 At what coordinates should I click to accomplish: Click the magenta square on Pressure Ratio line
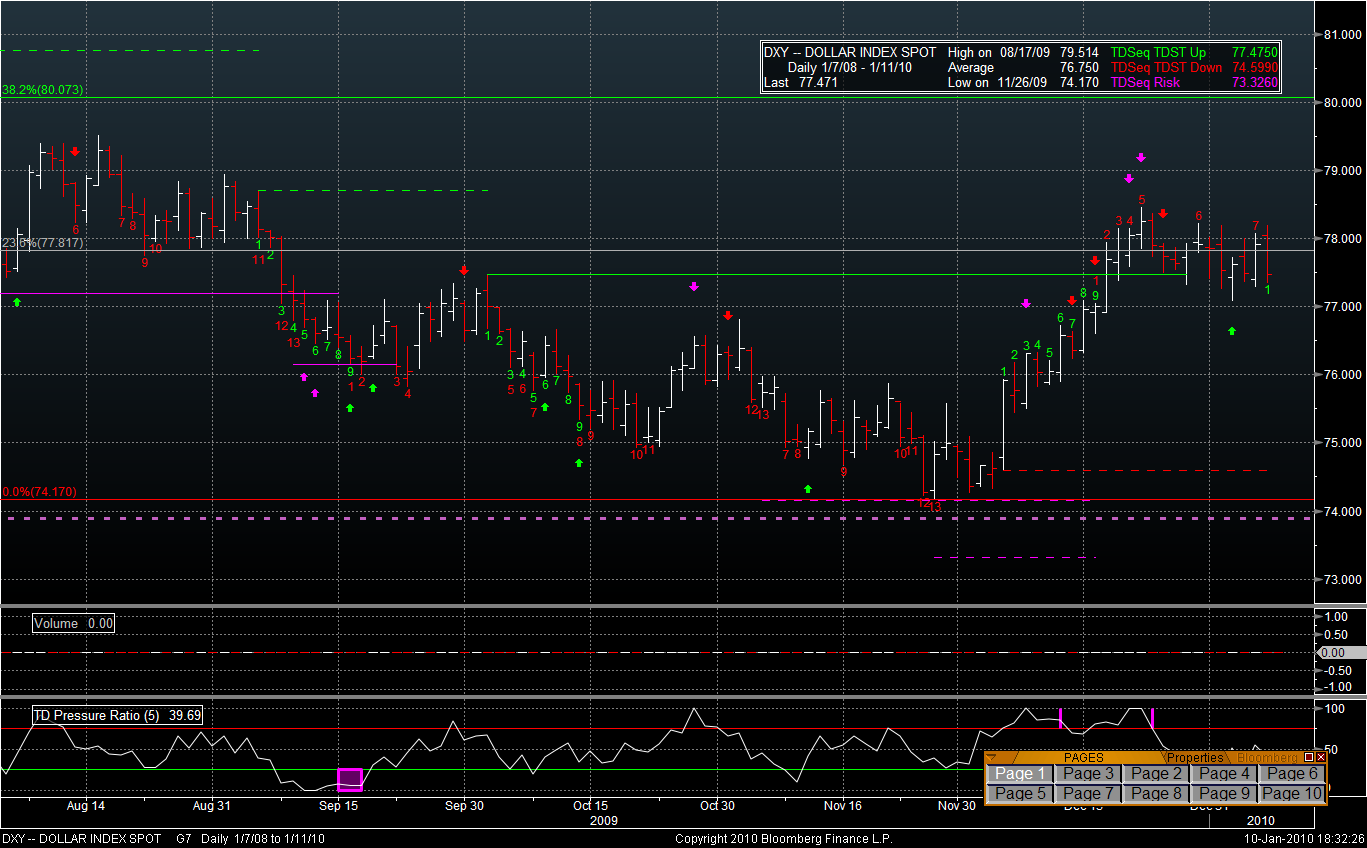pyautogui.click(x=350, y=779)
